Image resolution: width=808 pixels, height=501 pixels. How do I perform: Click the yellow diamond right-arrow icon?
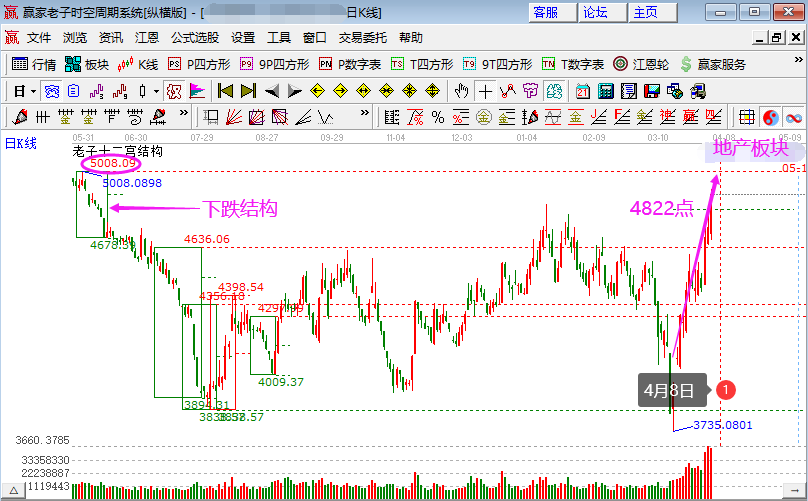[x=340, y=92]
